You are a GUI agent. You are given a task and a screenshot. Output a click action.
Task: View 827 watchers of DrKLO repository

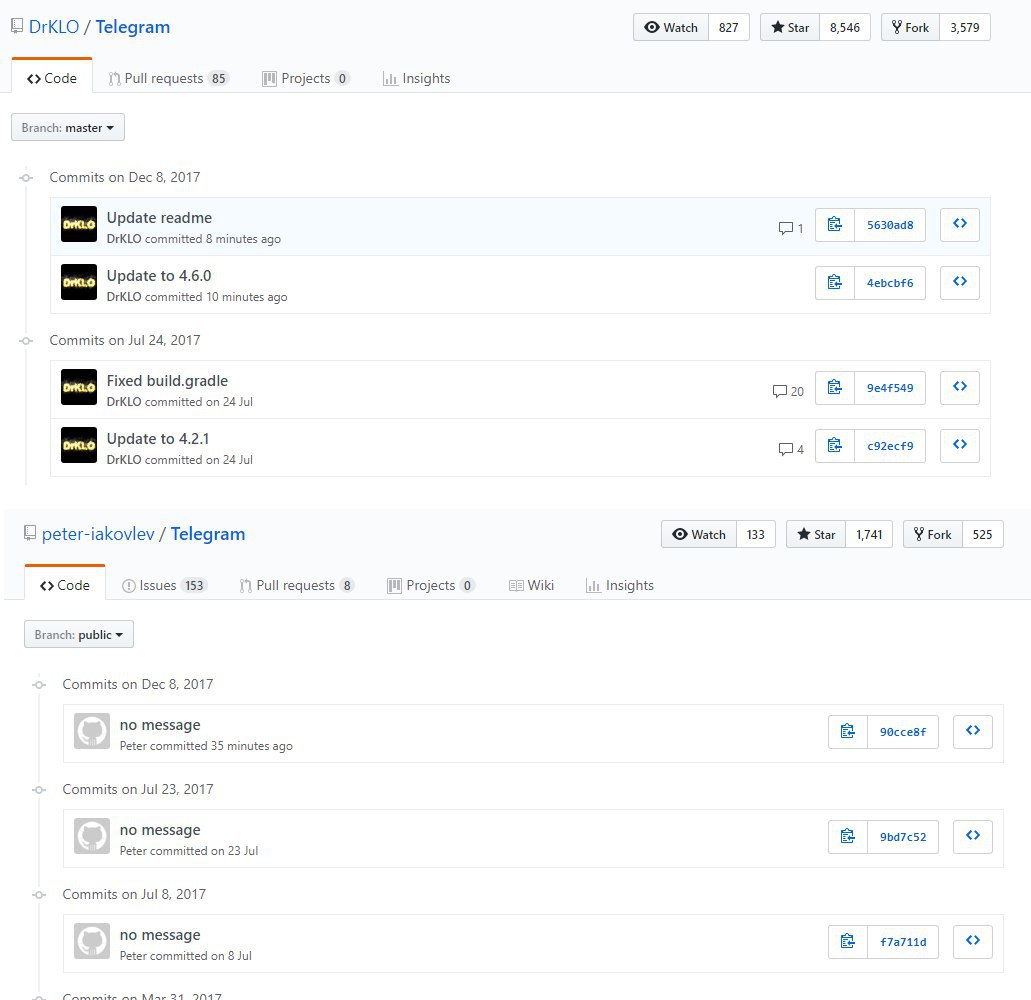pyautogui.click(x=729, y=28)
